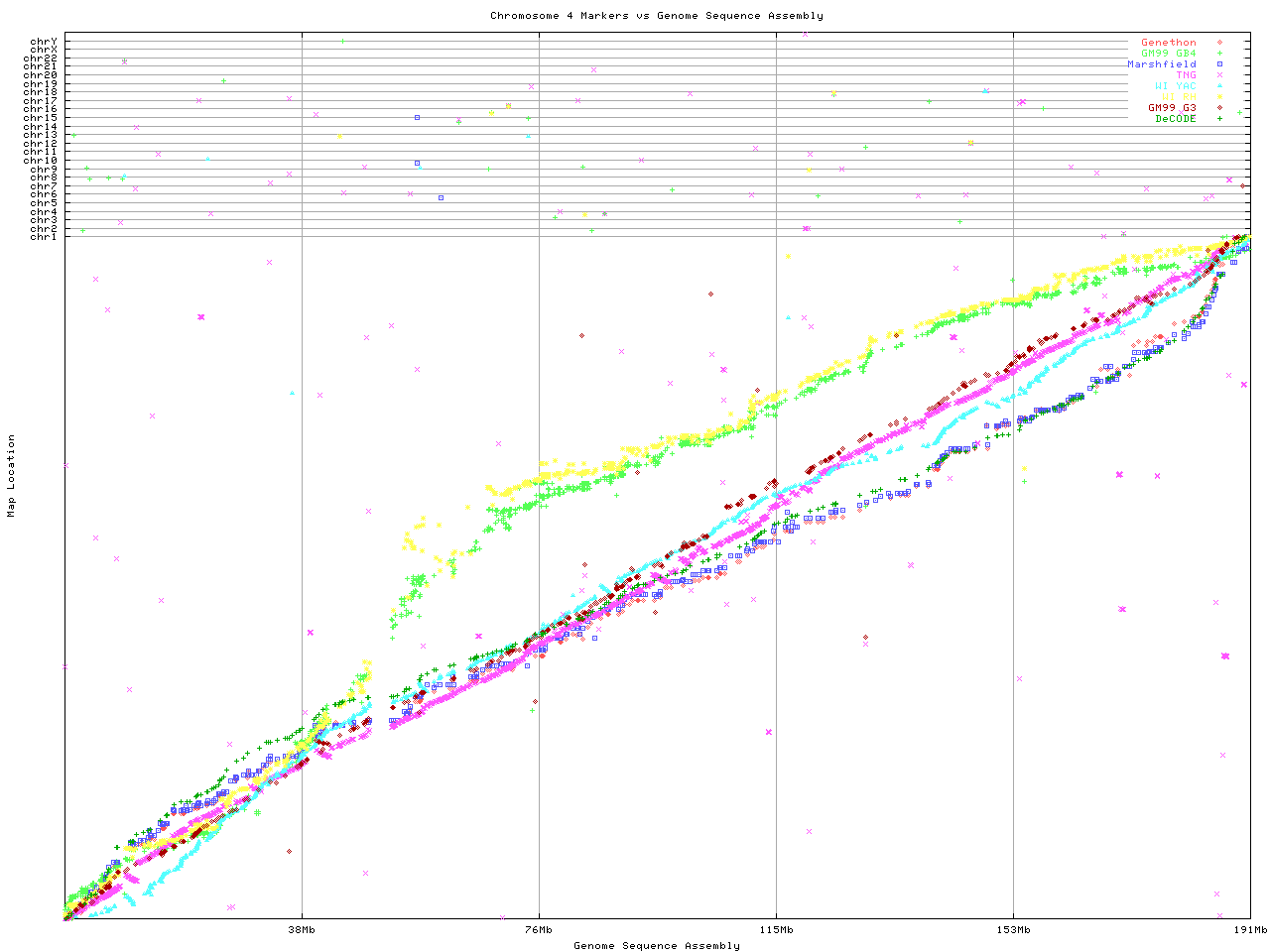Click the 76Mb x-axis tick label

(539, 930)
